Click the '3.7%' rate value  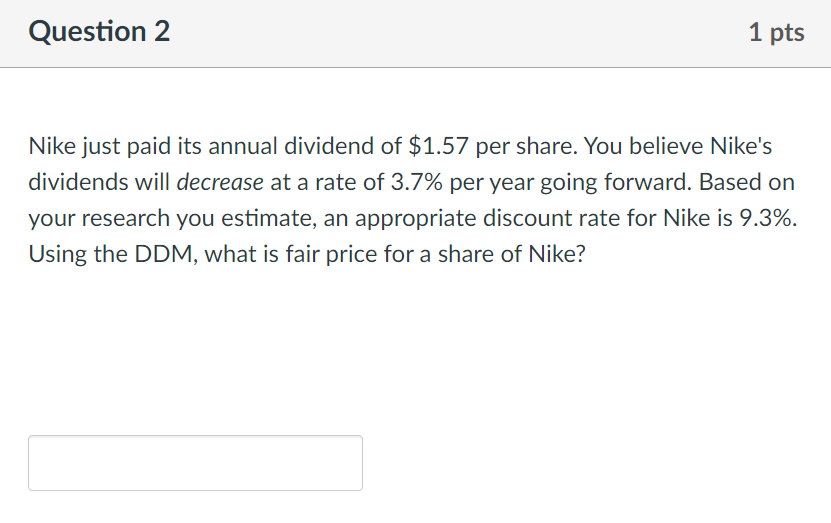[x=417, y=182]
